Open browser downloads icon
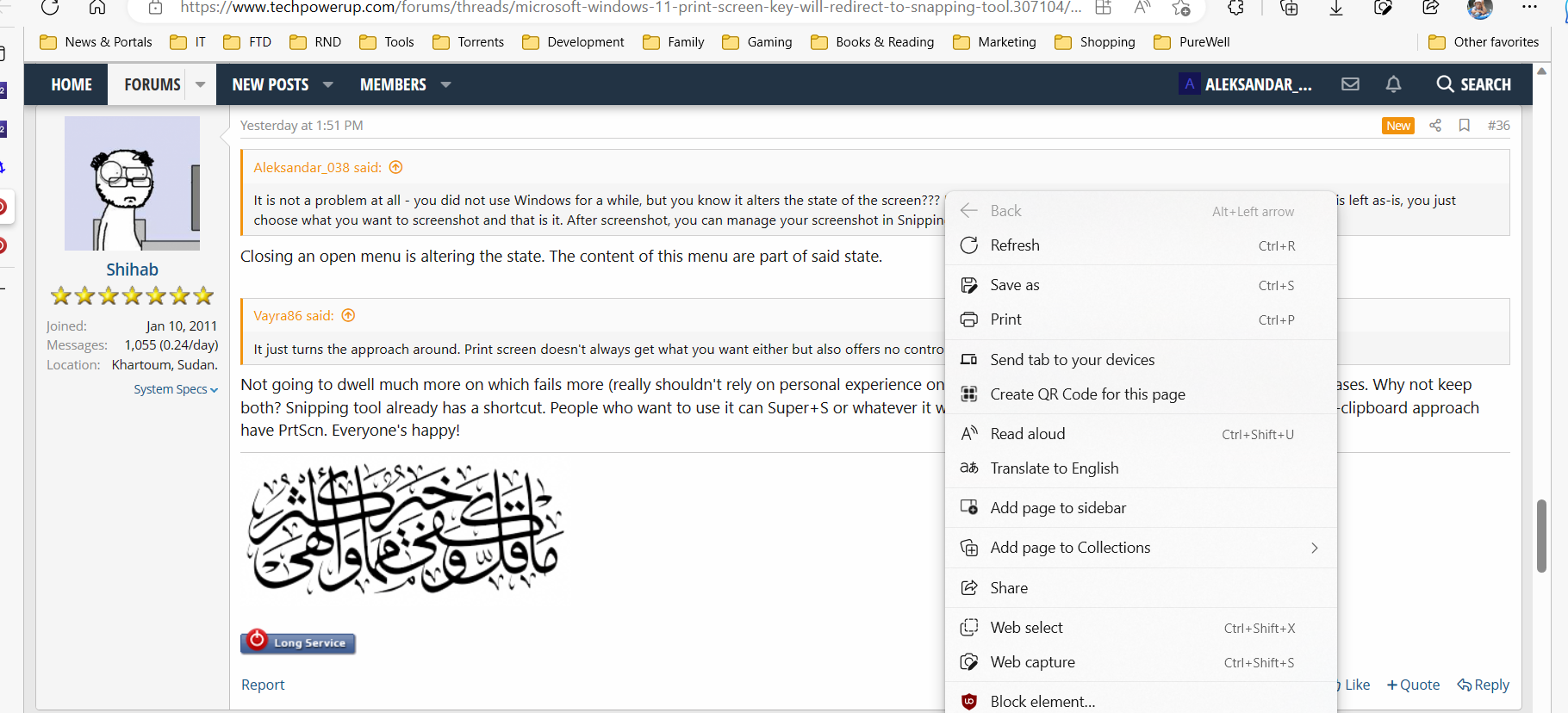 pos(1335,8)
